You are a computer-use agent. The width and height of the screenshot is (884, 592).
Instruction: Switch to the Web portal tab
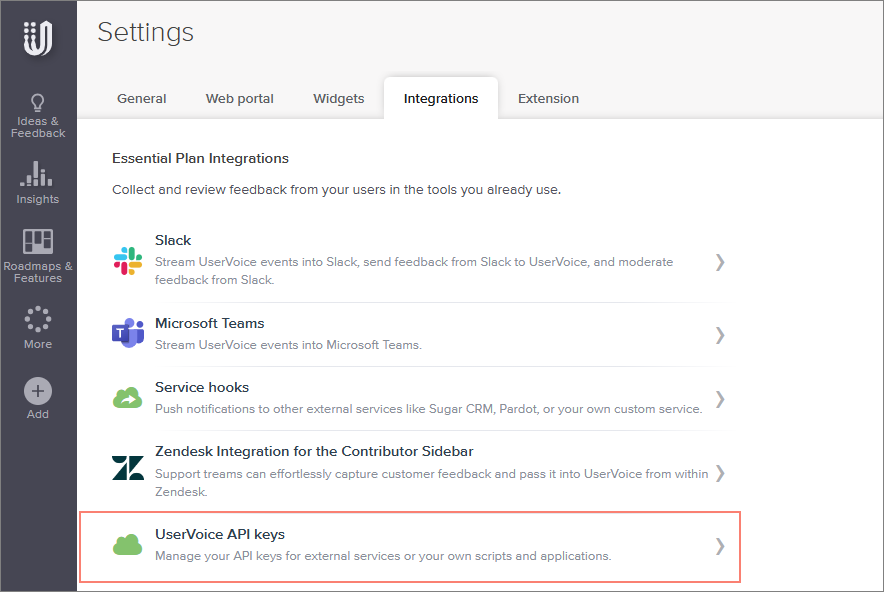240,99
